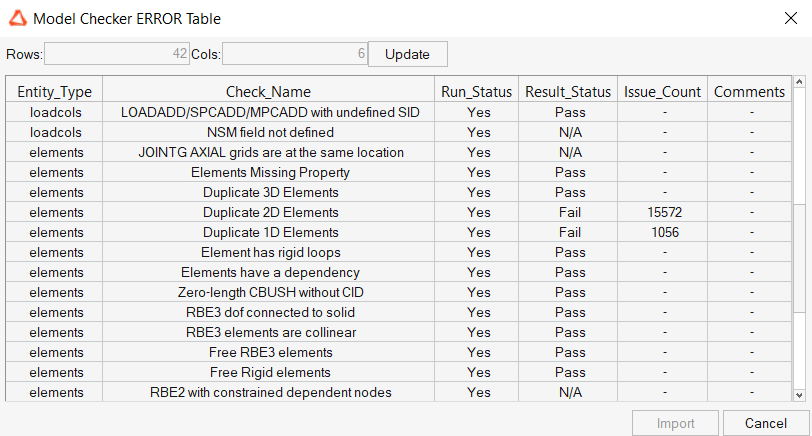
Task: Click the Comments column header
Action: pos(750,92)
